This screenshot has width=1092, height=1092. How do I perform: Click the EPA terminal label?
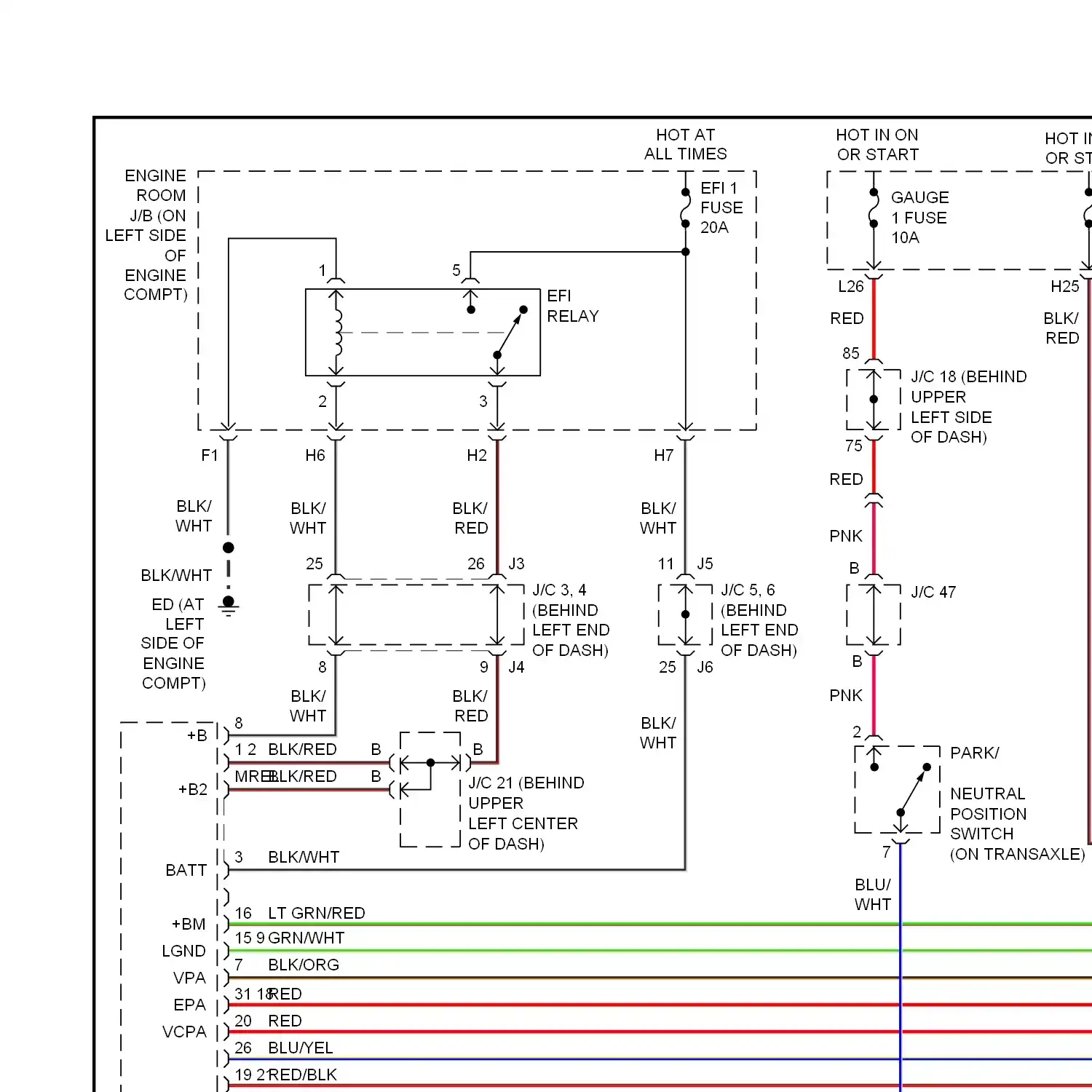tap(190, 1005)
